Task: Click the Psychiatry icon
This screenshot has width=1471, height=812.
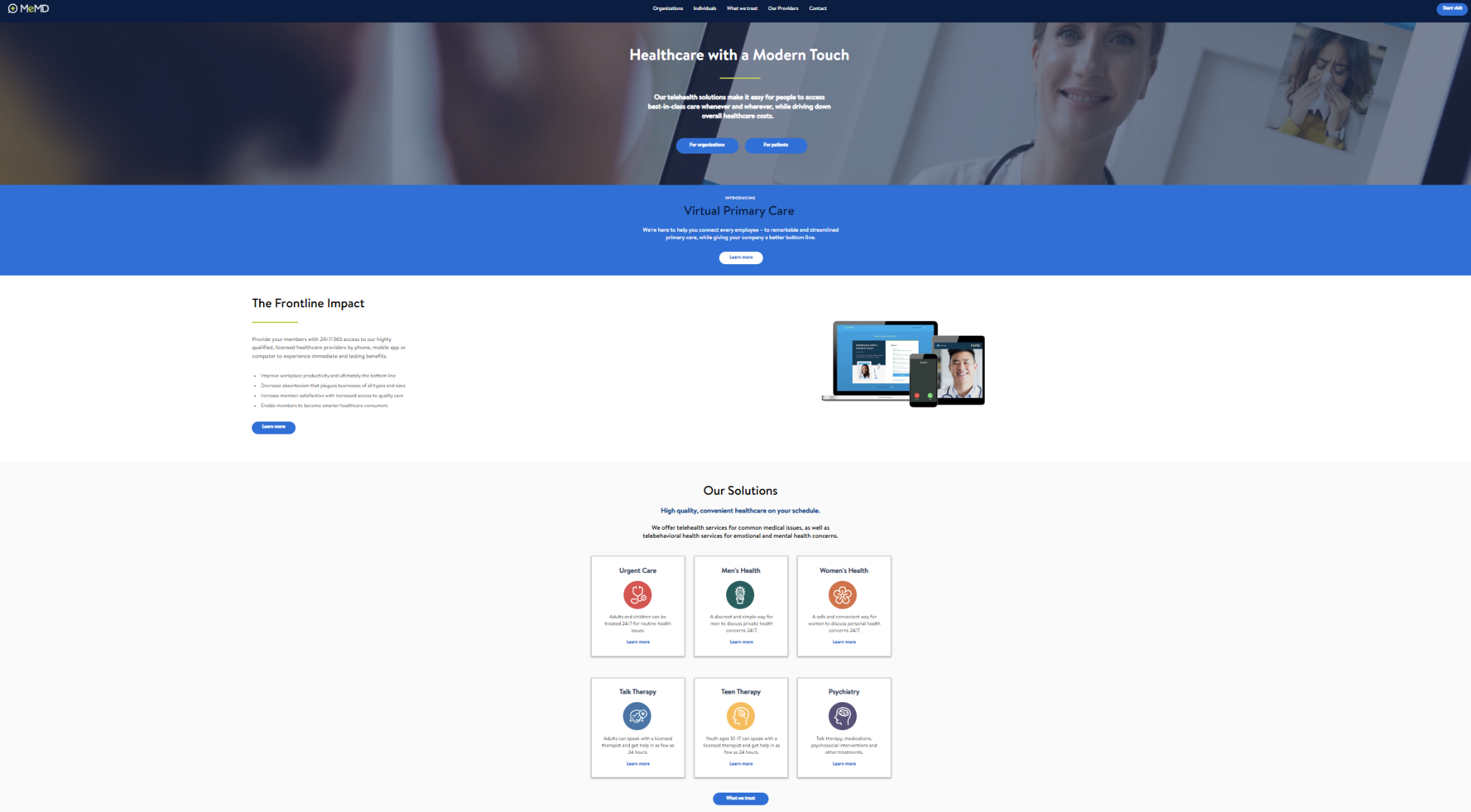Action: [842, 716]
